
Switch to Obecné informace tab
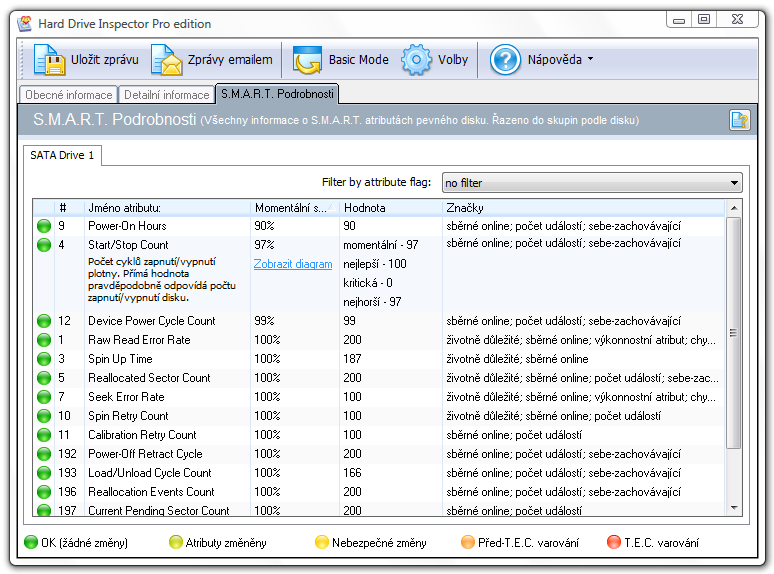[x=68, y=94]
